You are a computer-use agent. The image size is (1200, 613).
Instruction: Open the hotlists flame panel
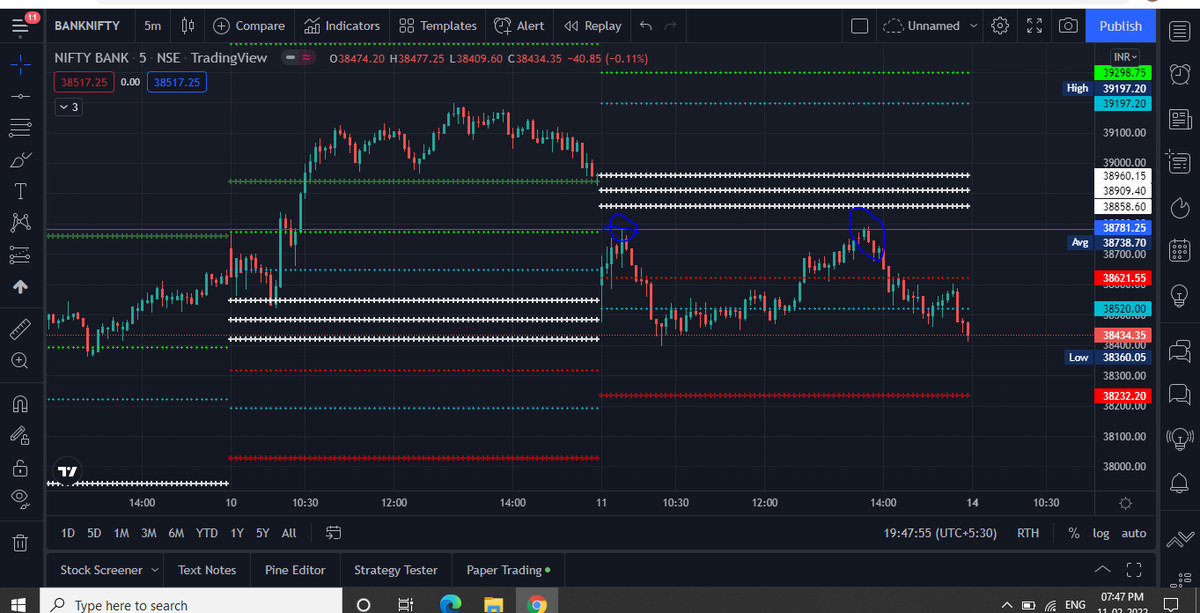(x=1179, y=207)
